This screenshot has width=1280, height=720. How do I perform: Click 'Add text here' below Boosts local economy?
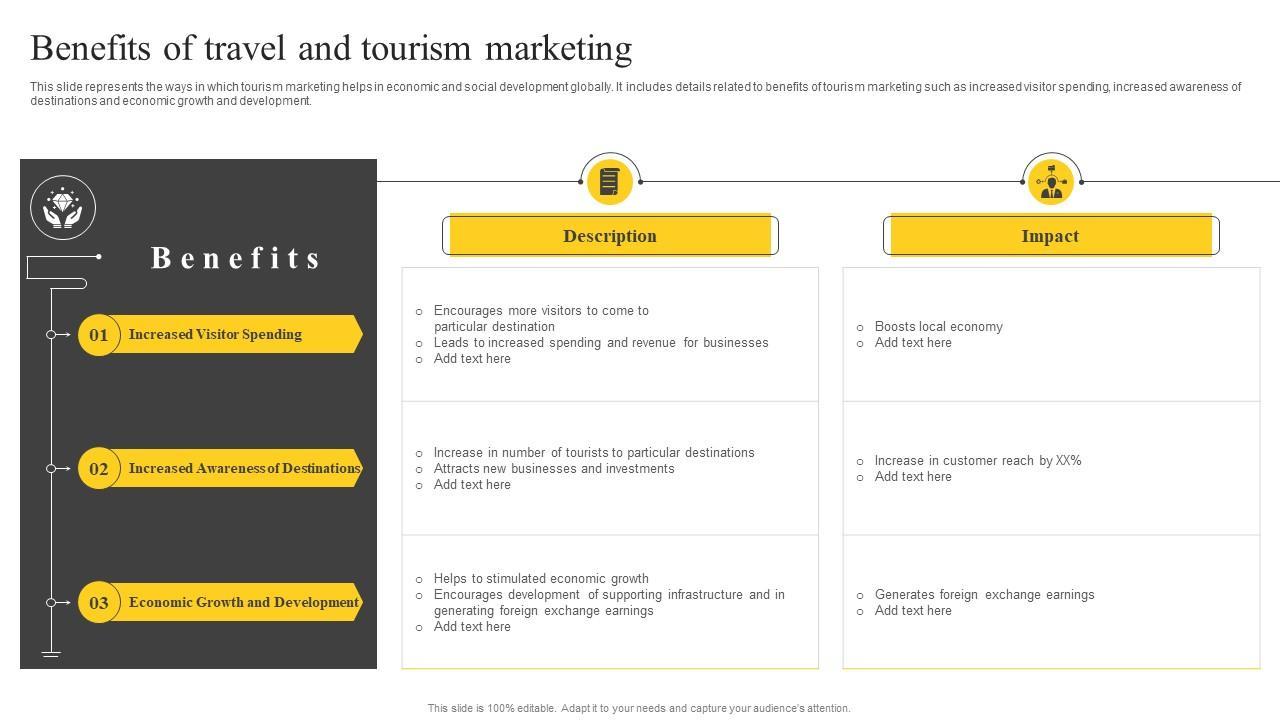point(913,343)
